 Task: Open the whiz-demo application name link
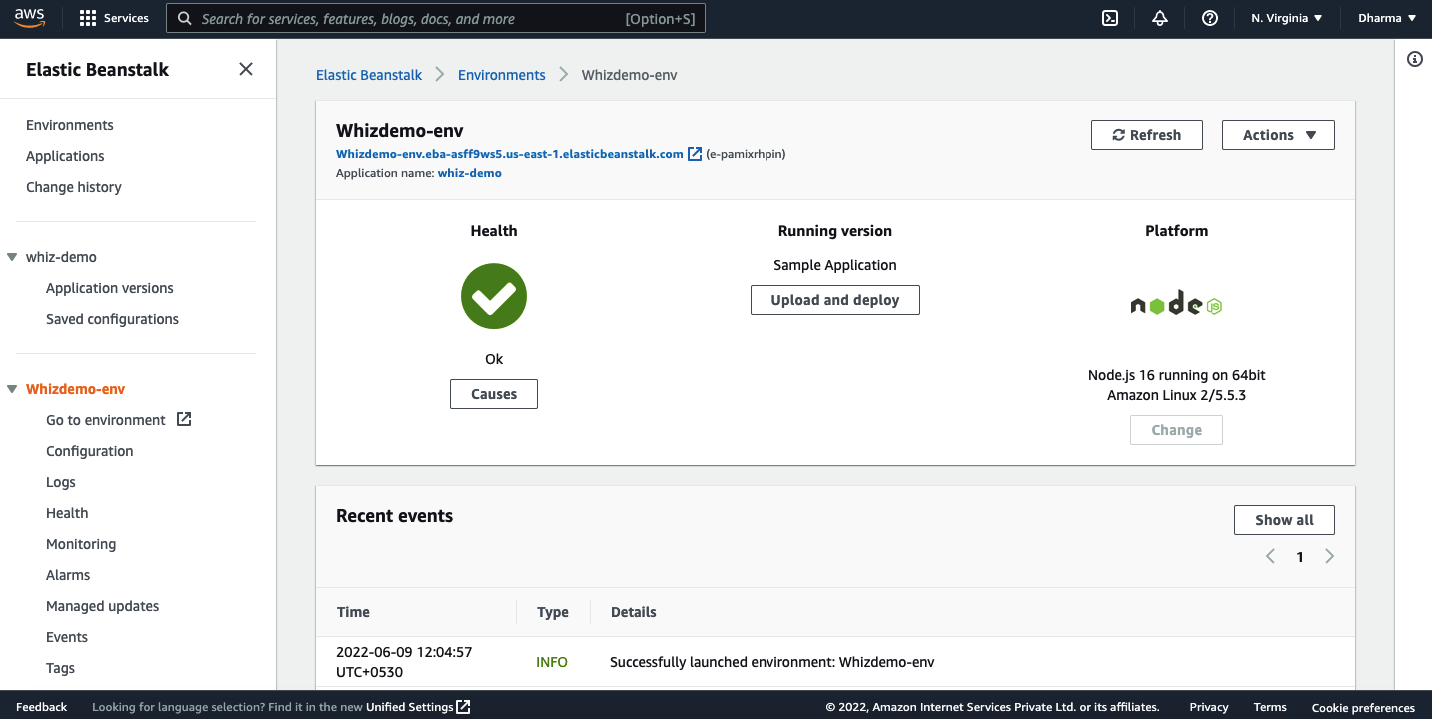click(x=470, y=173)
